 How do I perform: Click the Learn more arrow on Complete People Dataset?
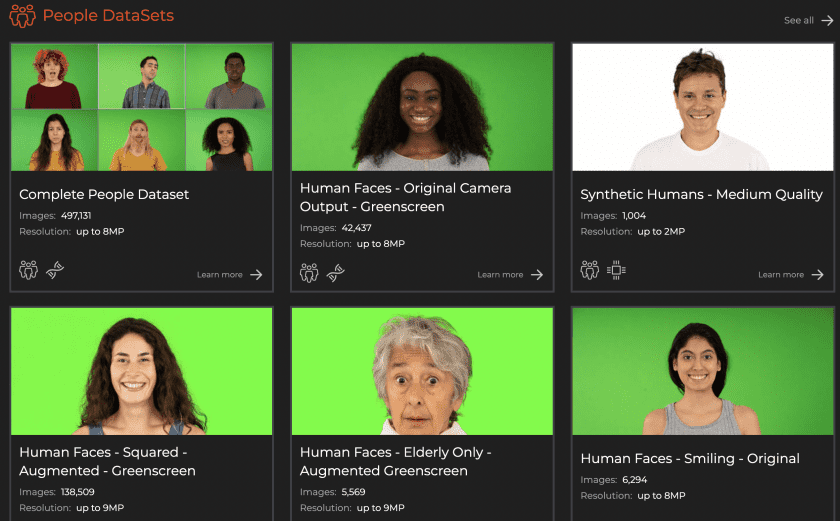pos(257,275)
